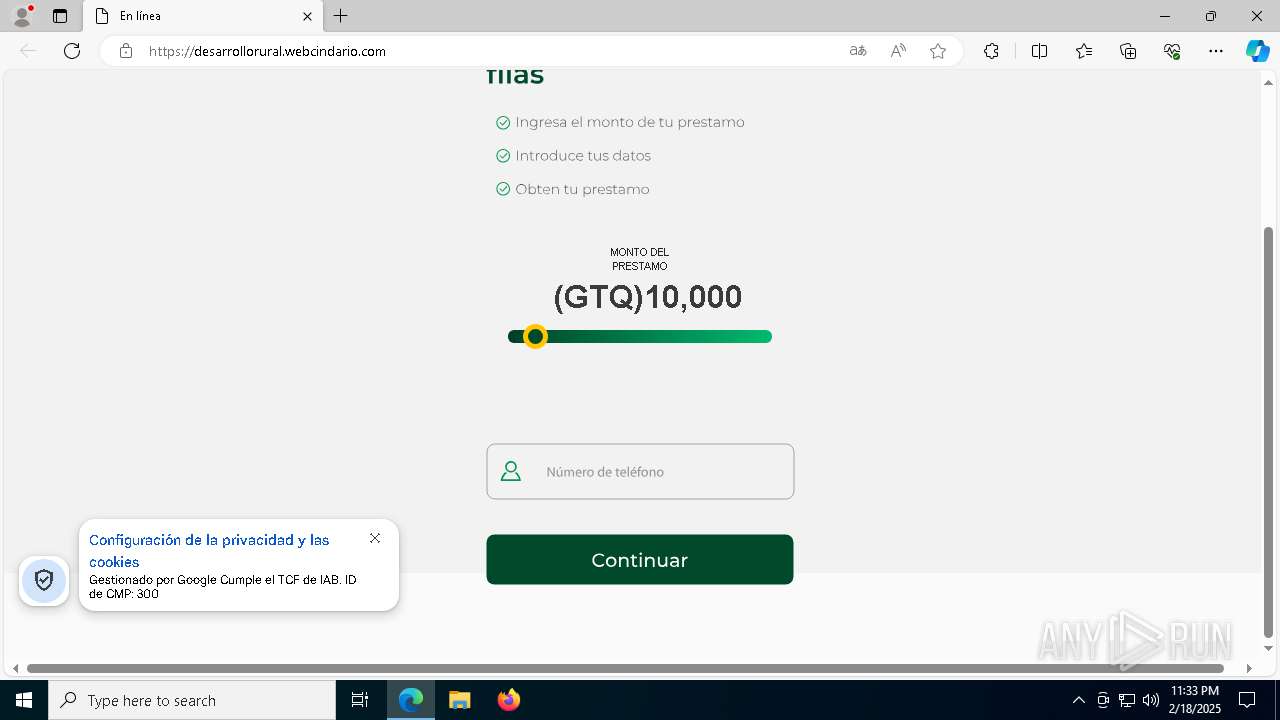Click scroll up arrow on vertical scrollbar
Screen dimensions: 1280x720
click(1269, 82)
